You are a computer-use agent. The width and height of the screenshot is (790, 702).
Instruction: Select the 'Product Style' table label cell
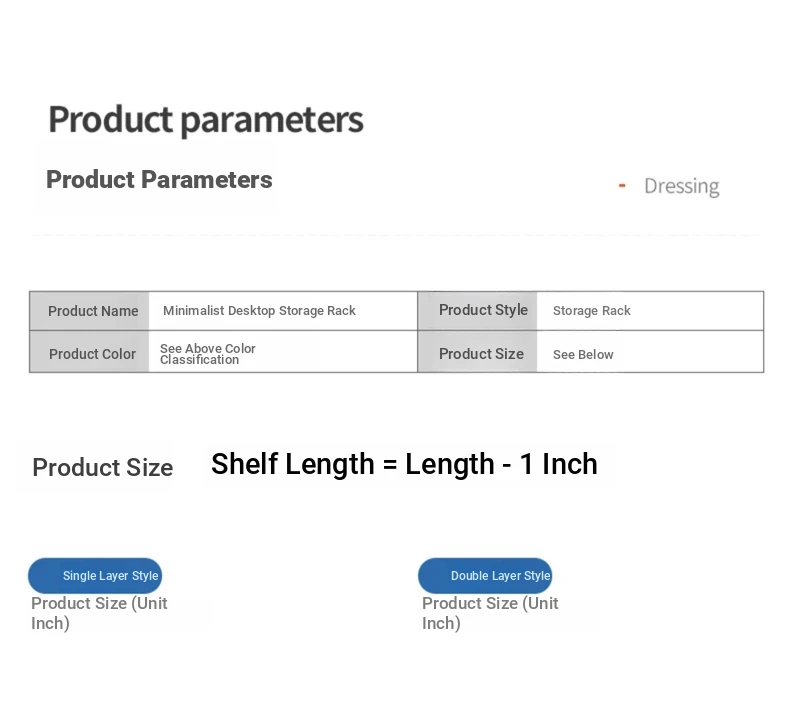coord(483,310)
